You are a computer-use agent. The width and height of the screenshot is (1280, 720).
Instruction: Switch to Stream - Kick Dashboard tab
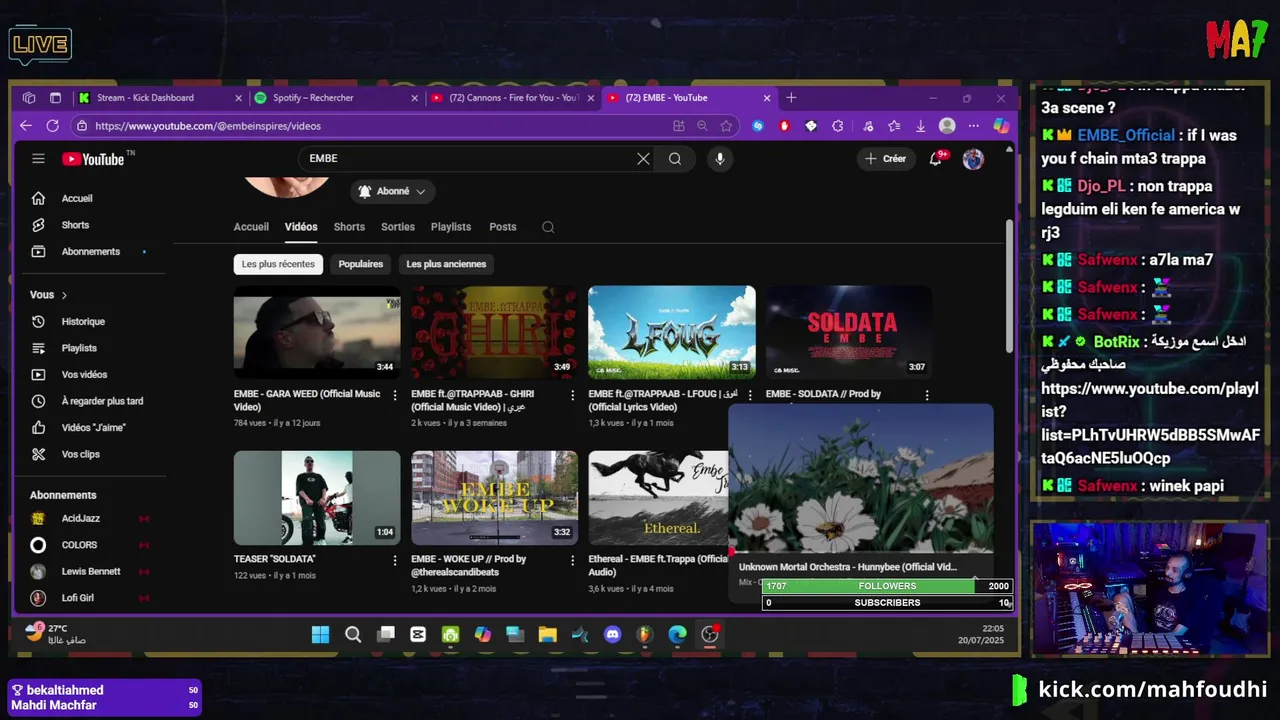(160, 98)
